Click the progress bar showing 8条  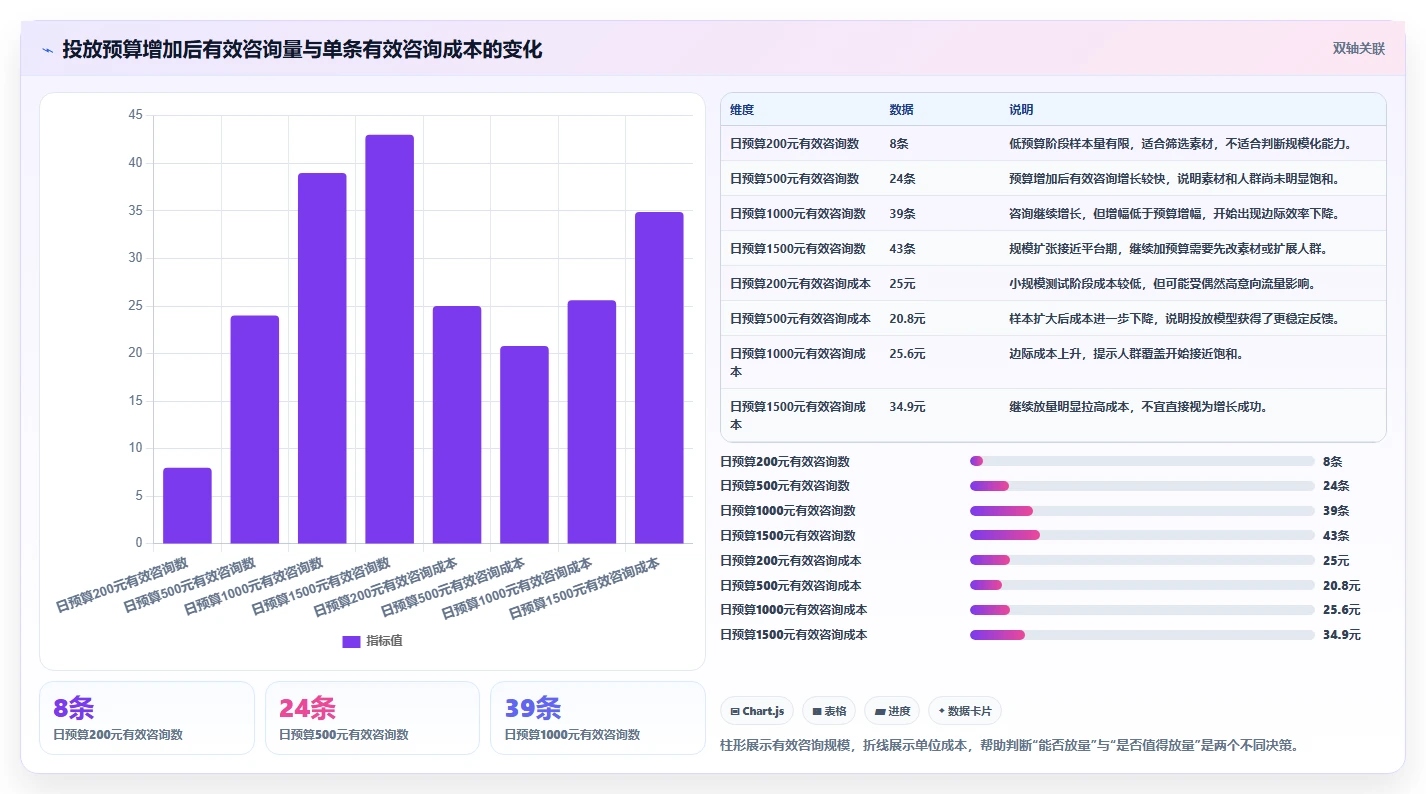(1142, 461)
